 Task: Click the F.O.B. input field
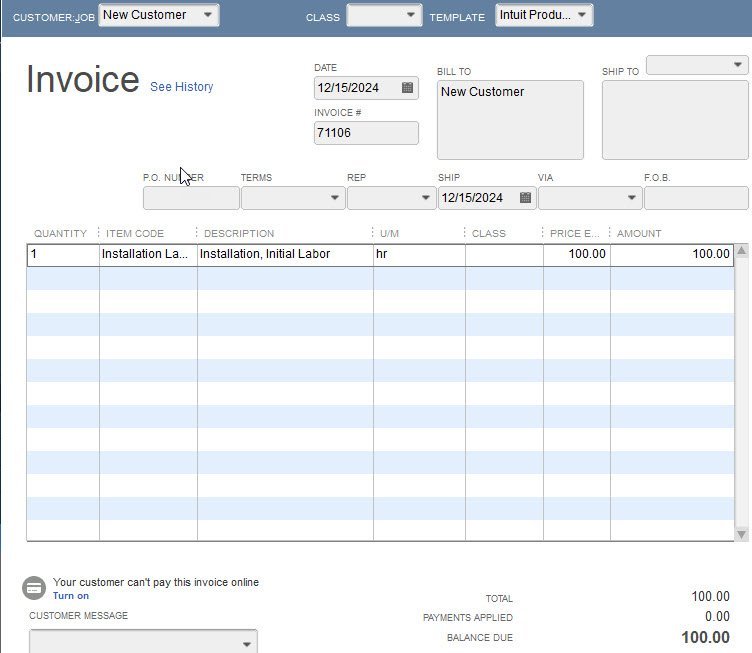[695, 198]
